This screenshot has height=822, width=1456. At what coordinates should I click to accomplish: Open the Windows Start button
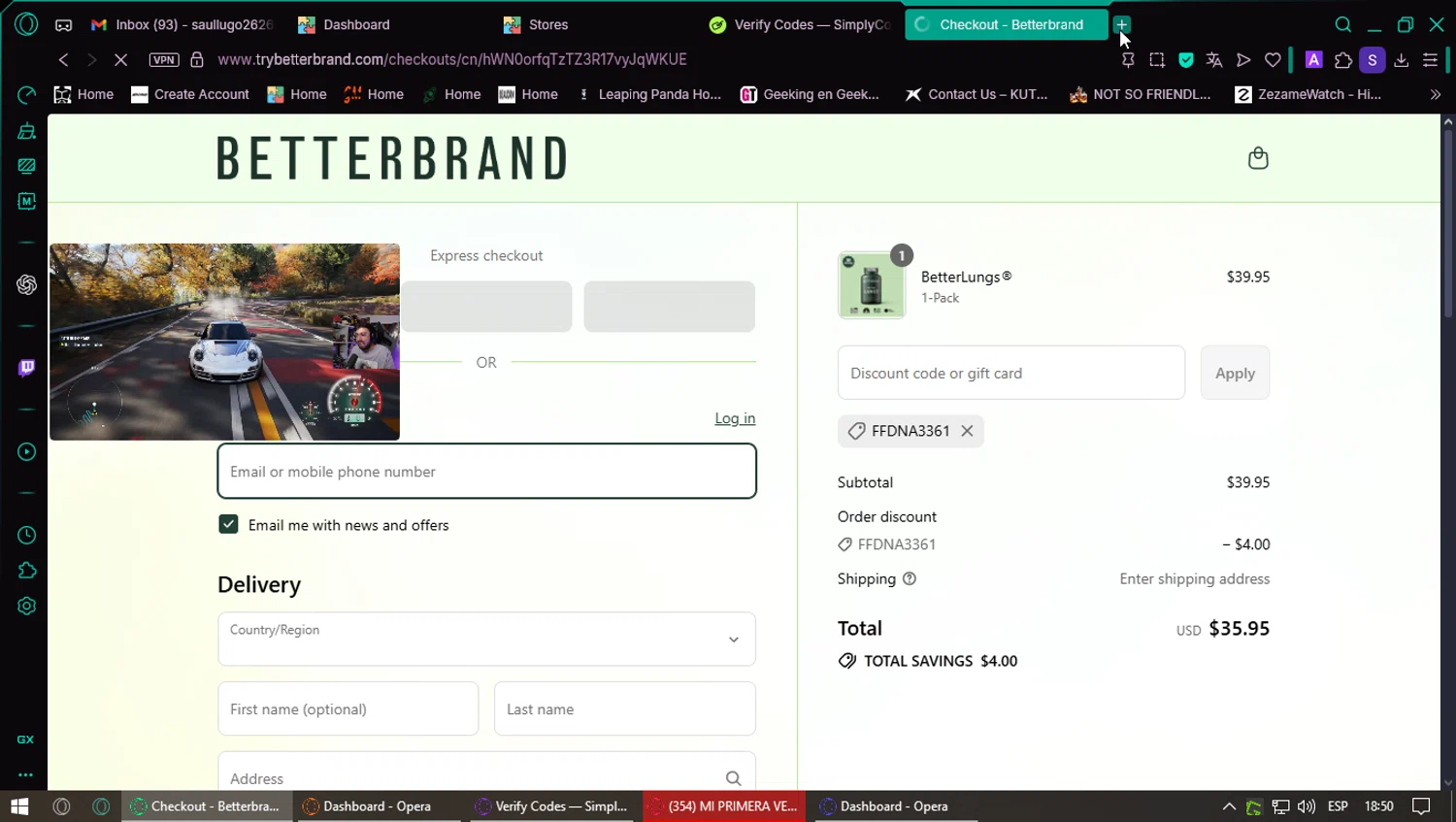tap(19, 806)
